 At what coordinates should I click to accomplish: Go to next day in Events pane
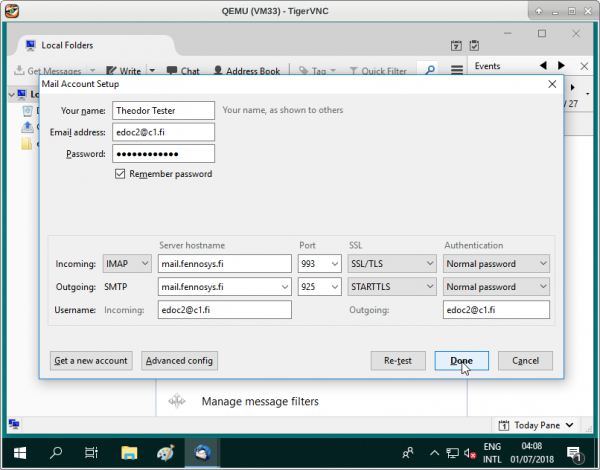click(561, 65)
